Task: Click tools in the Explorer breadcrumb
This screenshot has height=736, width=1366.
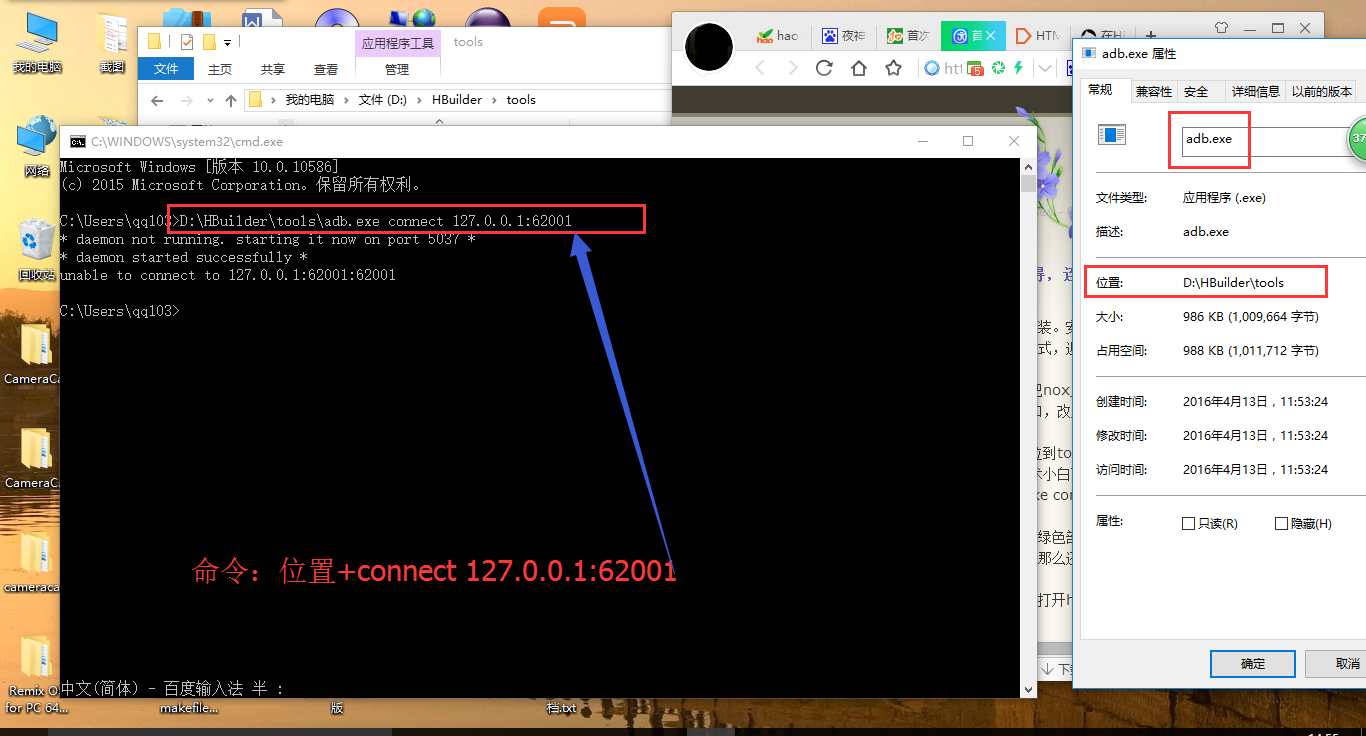Action: [x=521, y=100]
